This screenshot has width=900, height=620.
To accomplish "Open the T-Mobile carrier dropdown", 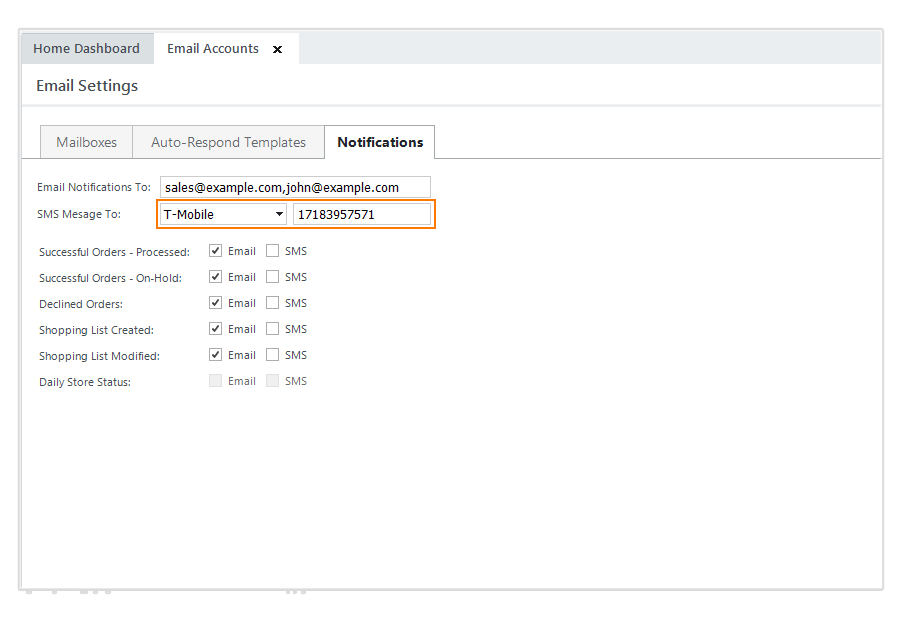I will coord(223,214).
